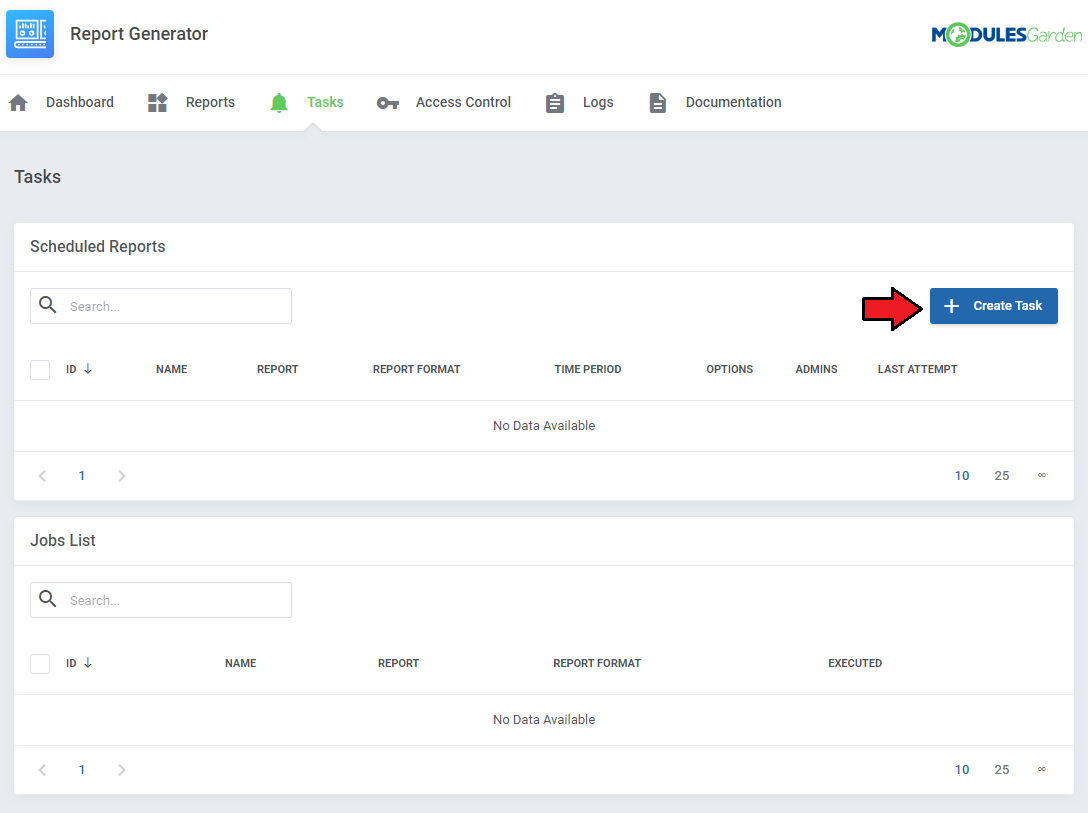Click the LAST ATTEMPT column header
This screenshot has height=813, width=1088.
[x=917, y=369]
